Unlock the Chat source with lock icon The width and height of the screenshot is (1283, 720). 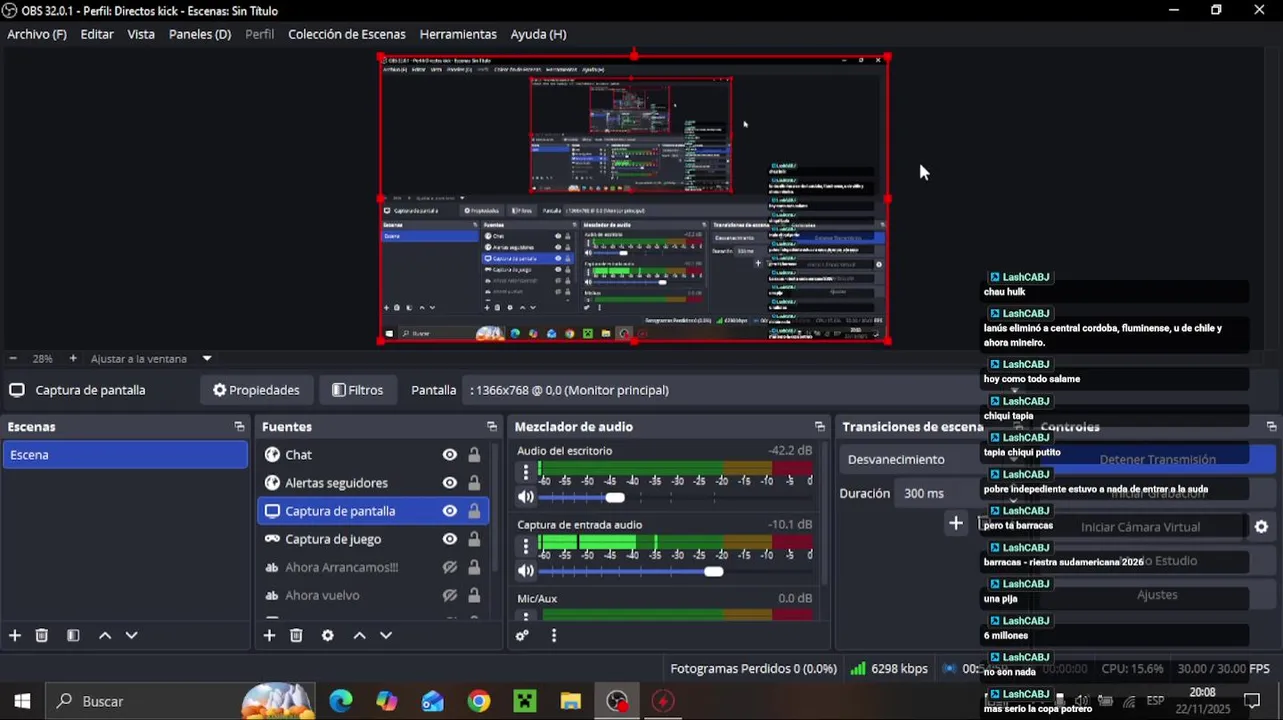474,455
